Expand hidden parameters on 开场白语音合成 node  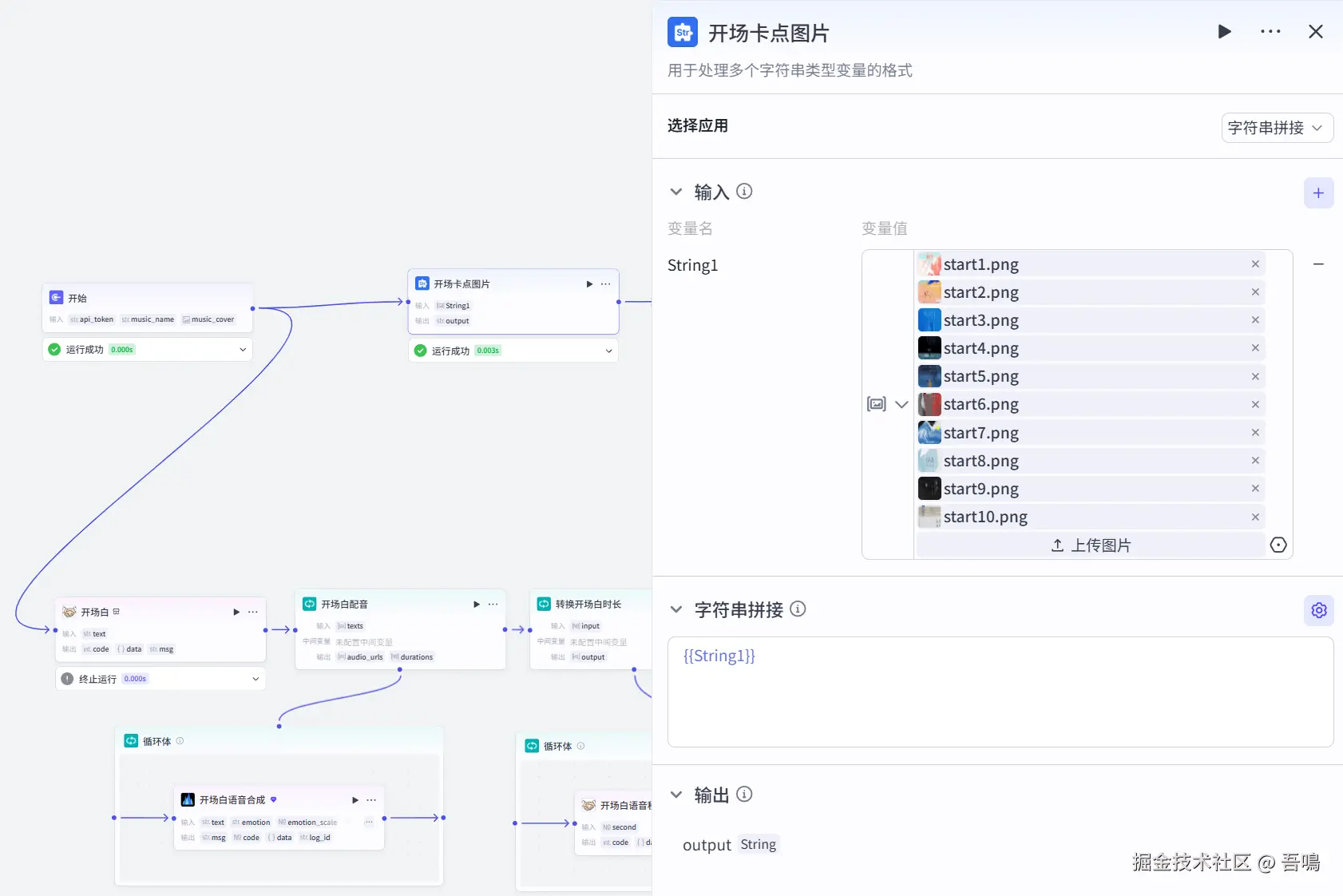coord(369,822)
